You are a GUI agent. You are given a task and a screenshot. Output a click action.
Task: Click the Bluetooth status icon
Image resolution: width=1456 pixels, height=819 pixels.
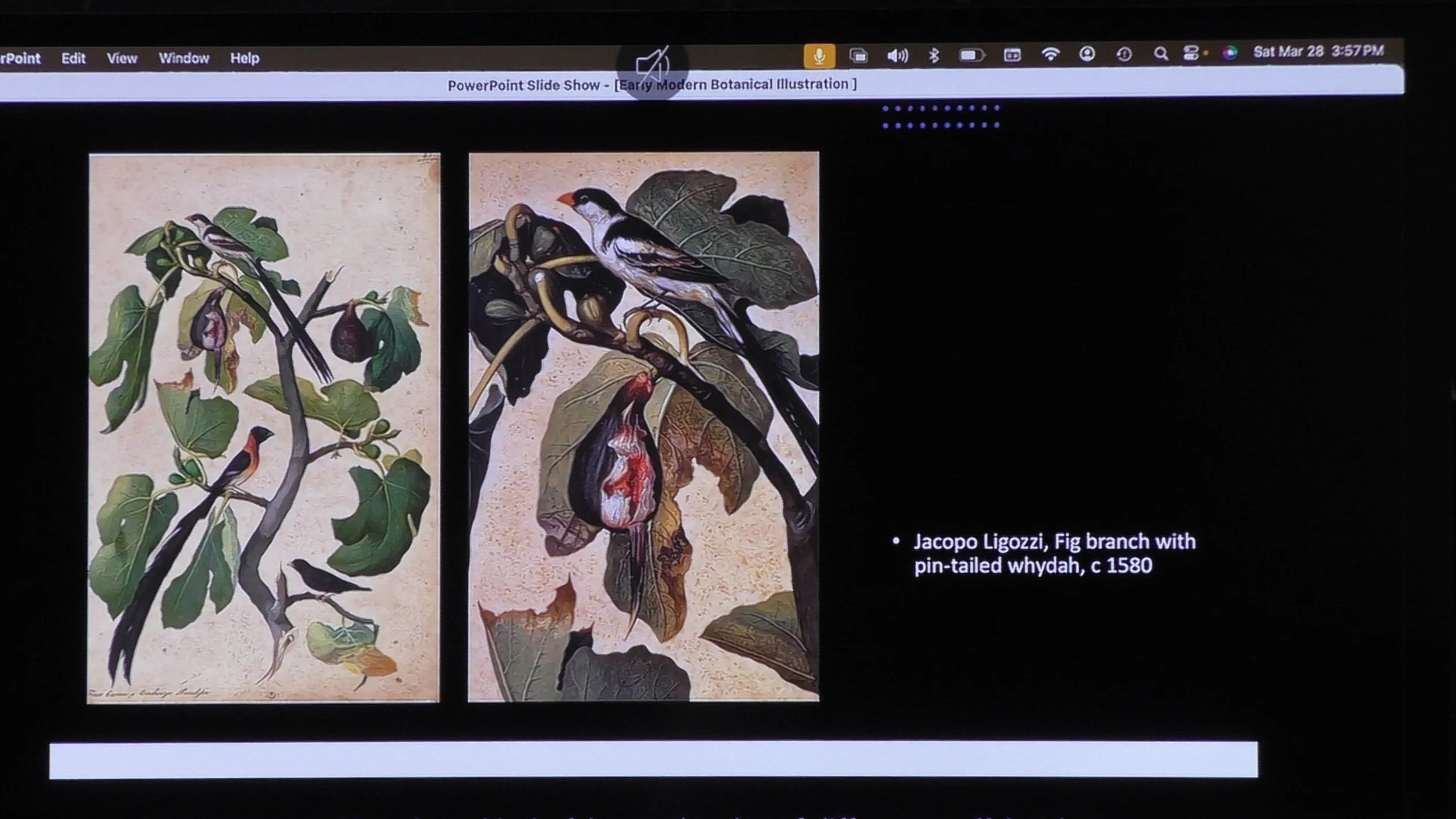coord(934,55)
